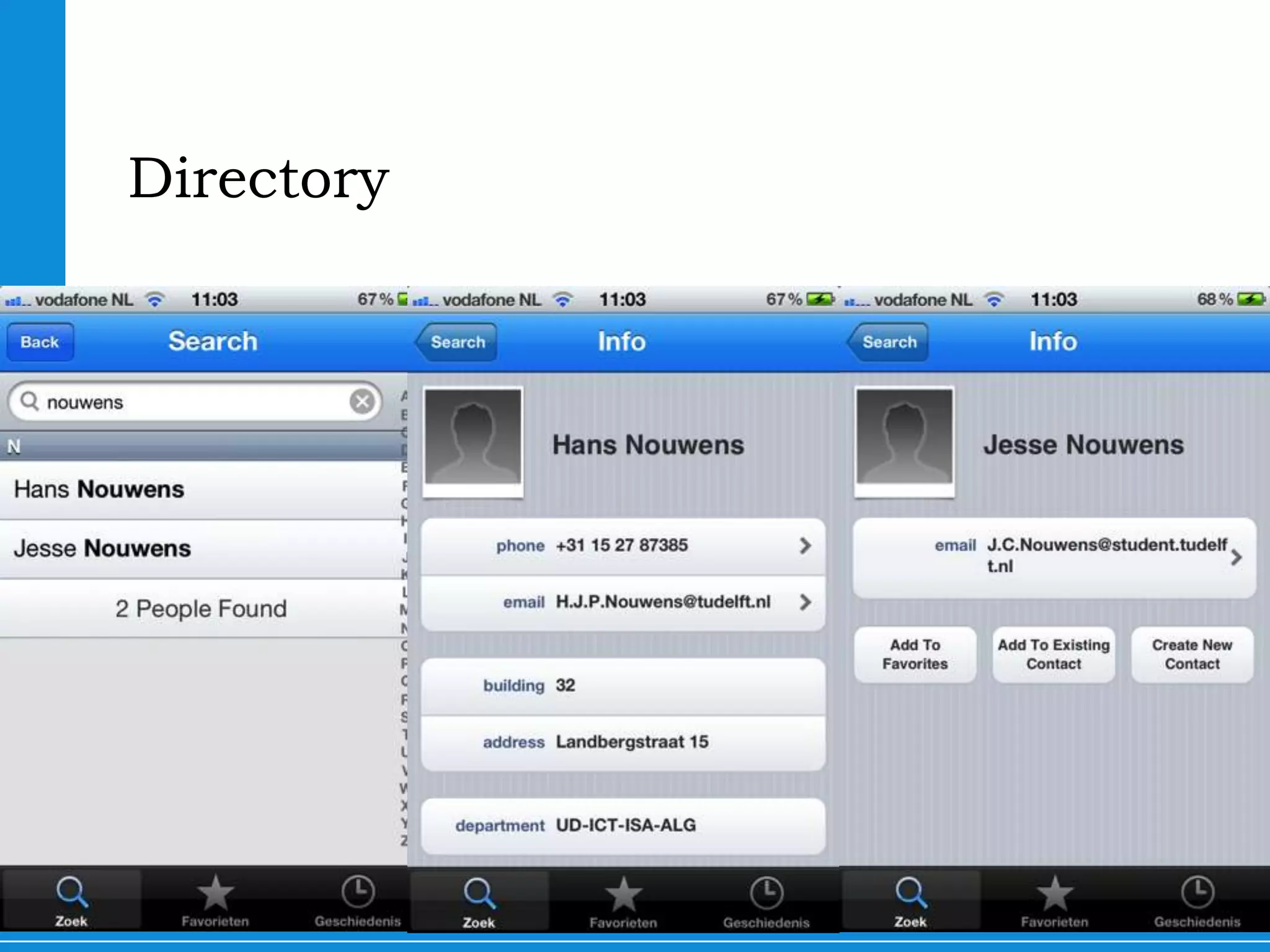Tap Search back button on Jesse Nouwens Info
The height and width of the screenshot is (952, 1270).
coord(887,342)
